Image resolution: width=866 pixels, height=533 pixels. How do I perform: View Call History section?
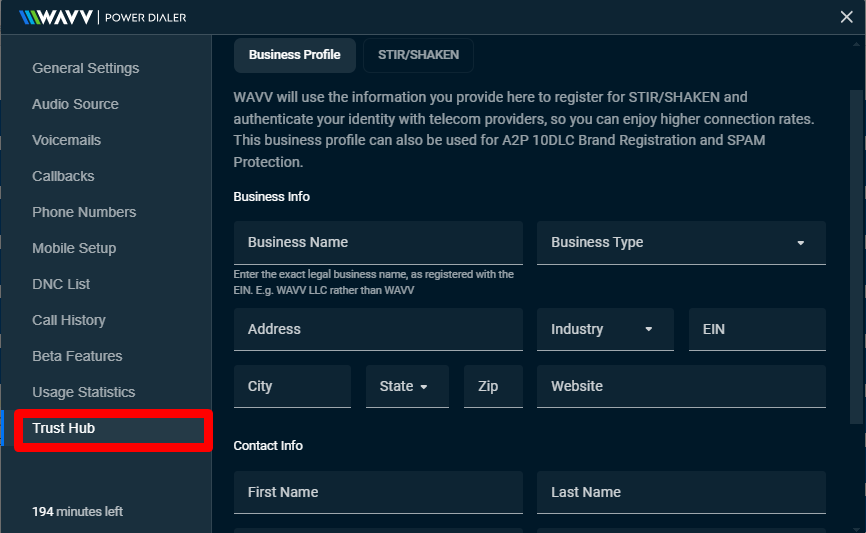pos(68,320)
